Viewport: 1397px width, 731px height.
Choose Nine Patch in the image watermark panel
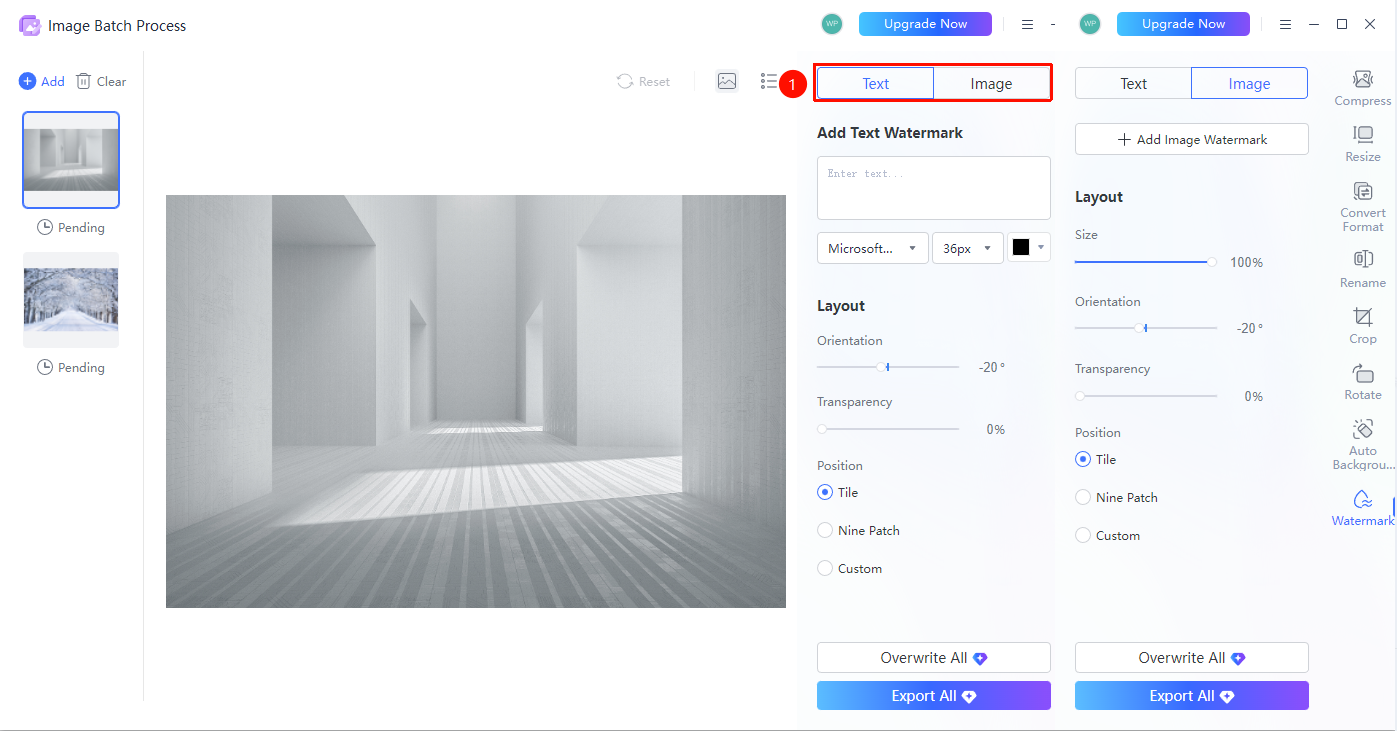1083,497
